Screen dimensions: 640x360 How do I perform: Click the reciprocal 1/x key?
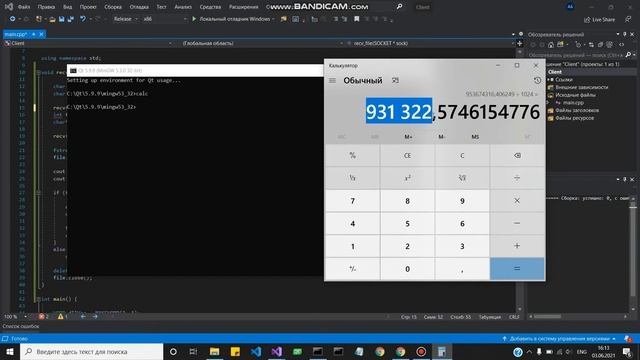click(x=353, y=178)
